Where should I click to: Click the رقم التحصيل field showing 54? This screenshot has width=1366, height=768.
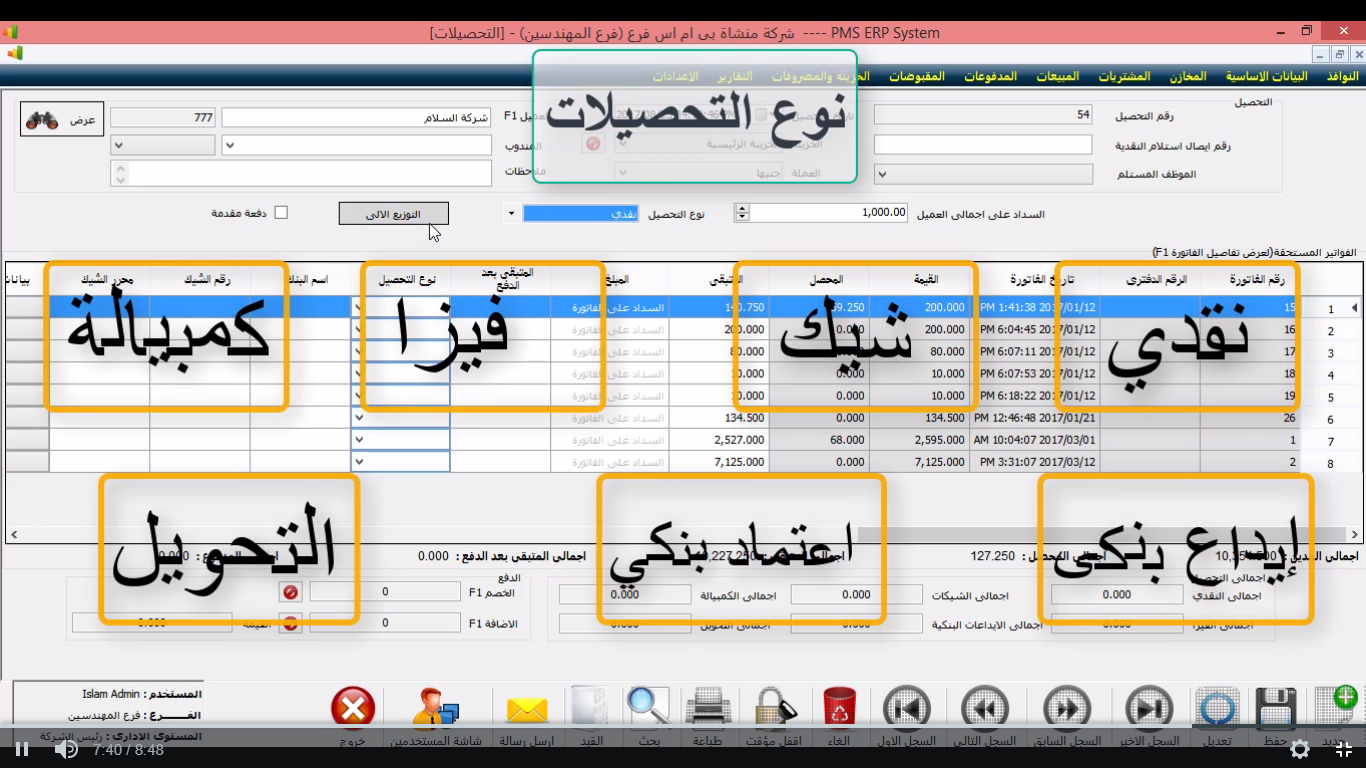[x=983, y=116]
